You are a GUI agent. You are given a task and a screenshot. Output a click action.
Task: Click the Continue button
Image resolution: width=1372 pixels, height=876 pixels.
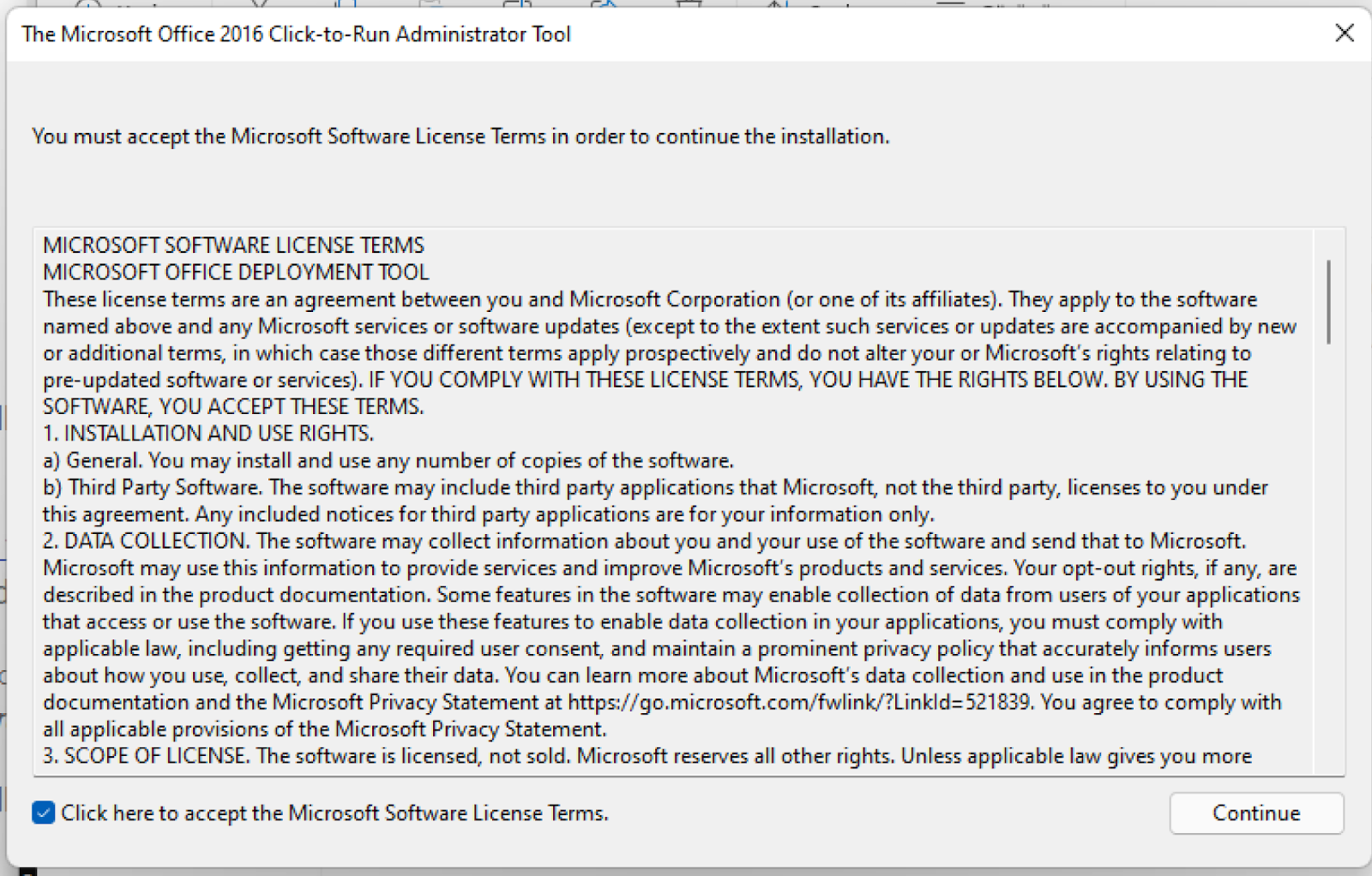coord(1256,813)
